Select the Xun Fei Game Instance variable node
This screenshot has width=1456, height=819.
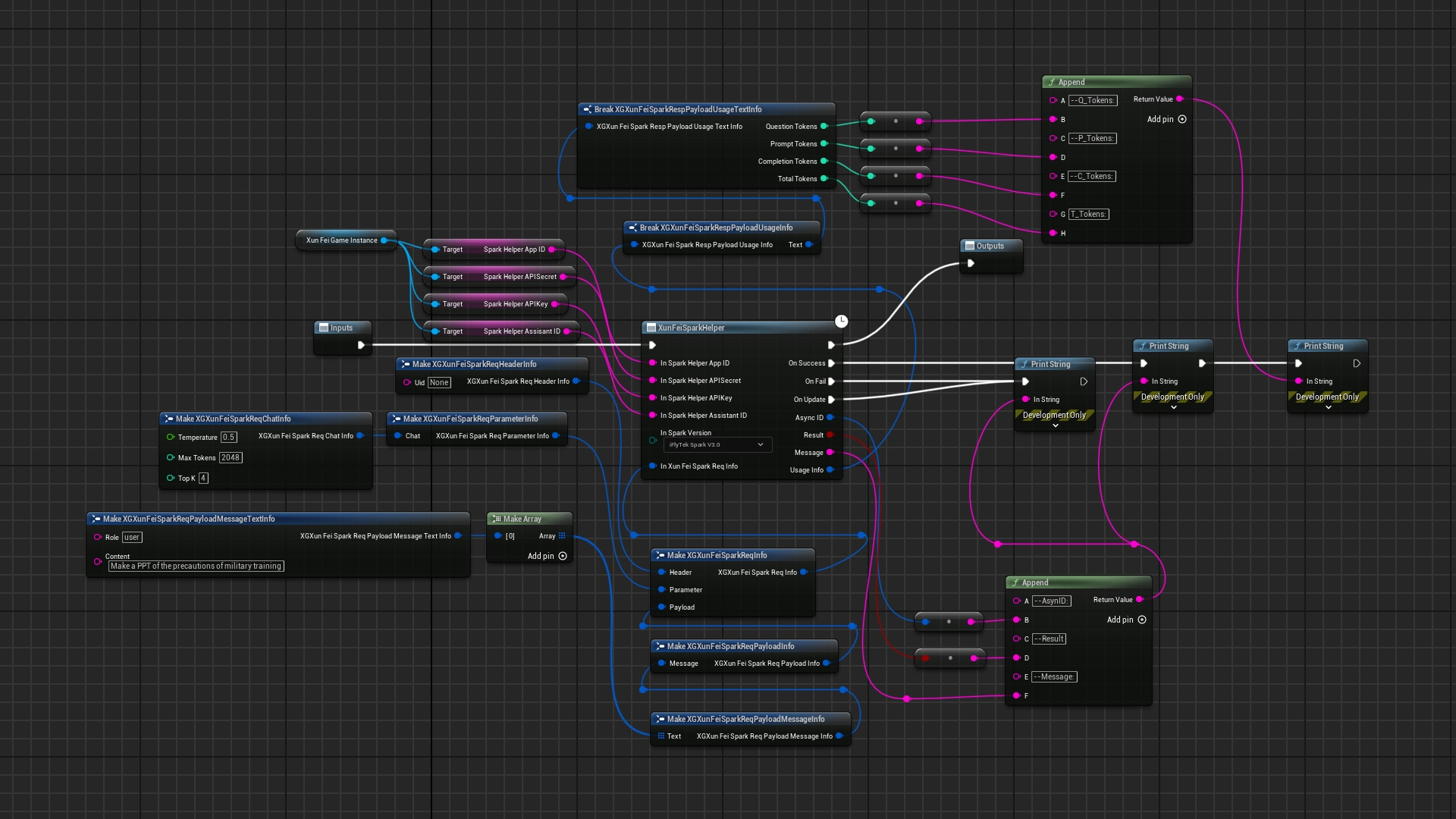pyautogui.click(x=341, y=240)
